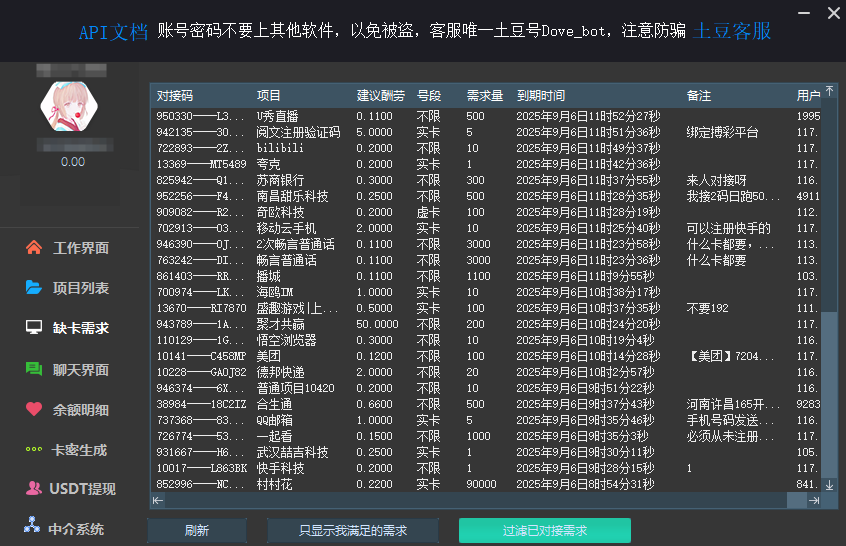
Task: Select the QQ邮箱 row
Action: 486,420
